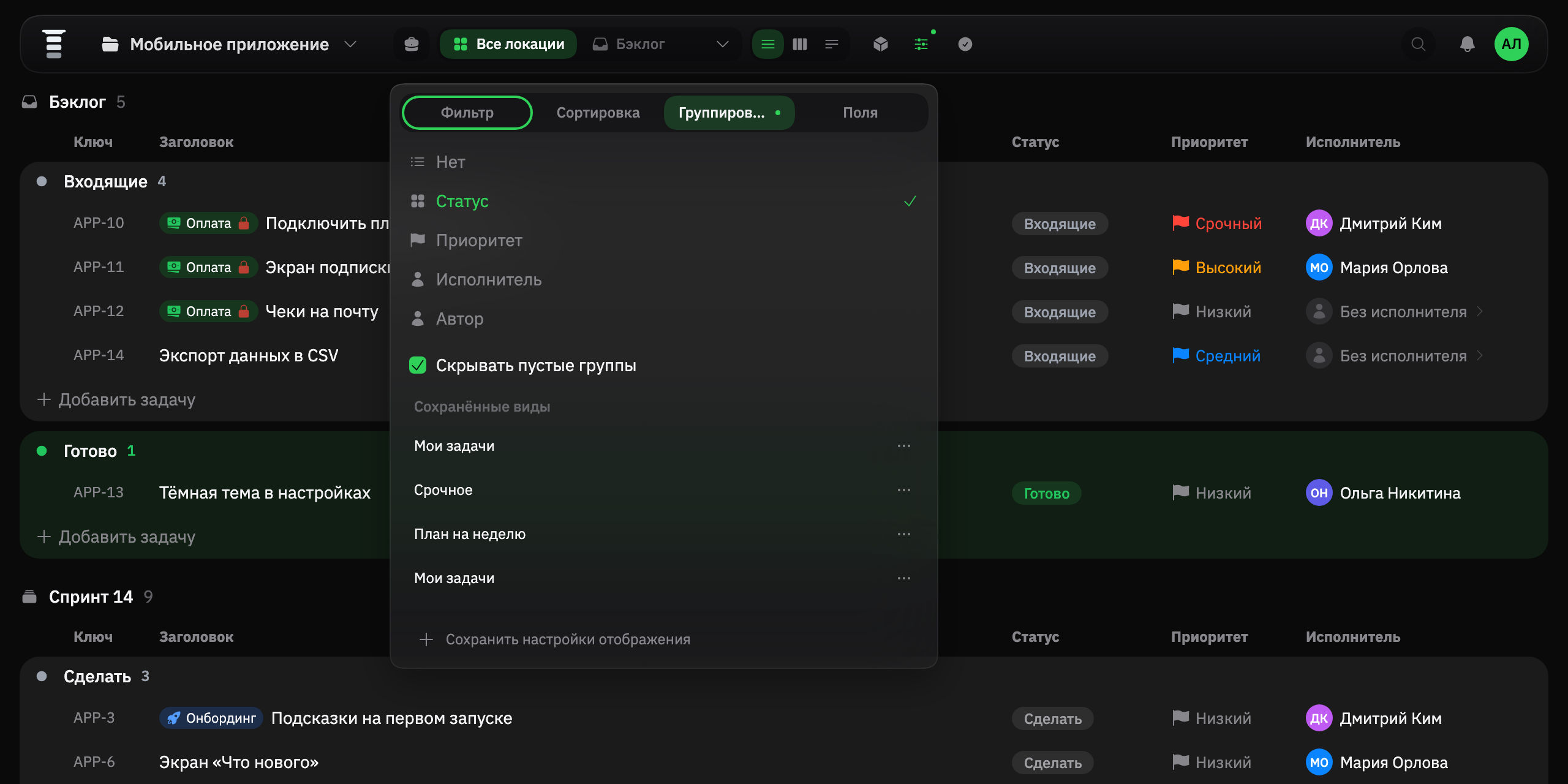Open options menu for Срочное view
This screenshot has width=1568, height=784.
click(x=904, y=490)
